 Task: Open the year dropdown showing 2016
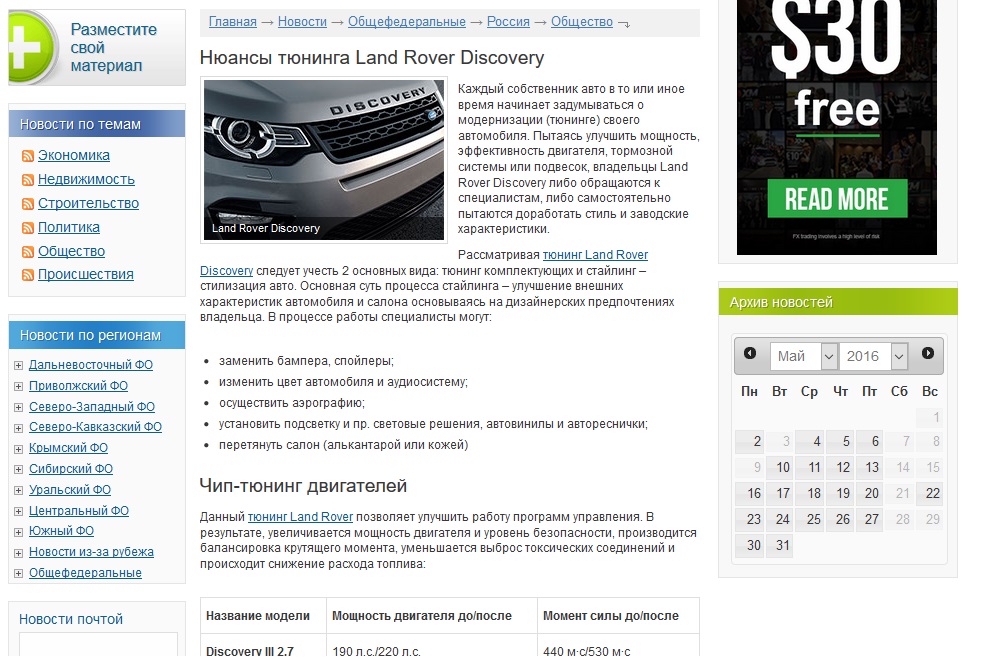pos(873,357)
